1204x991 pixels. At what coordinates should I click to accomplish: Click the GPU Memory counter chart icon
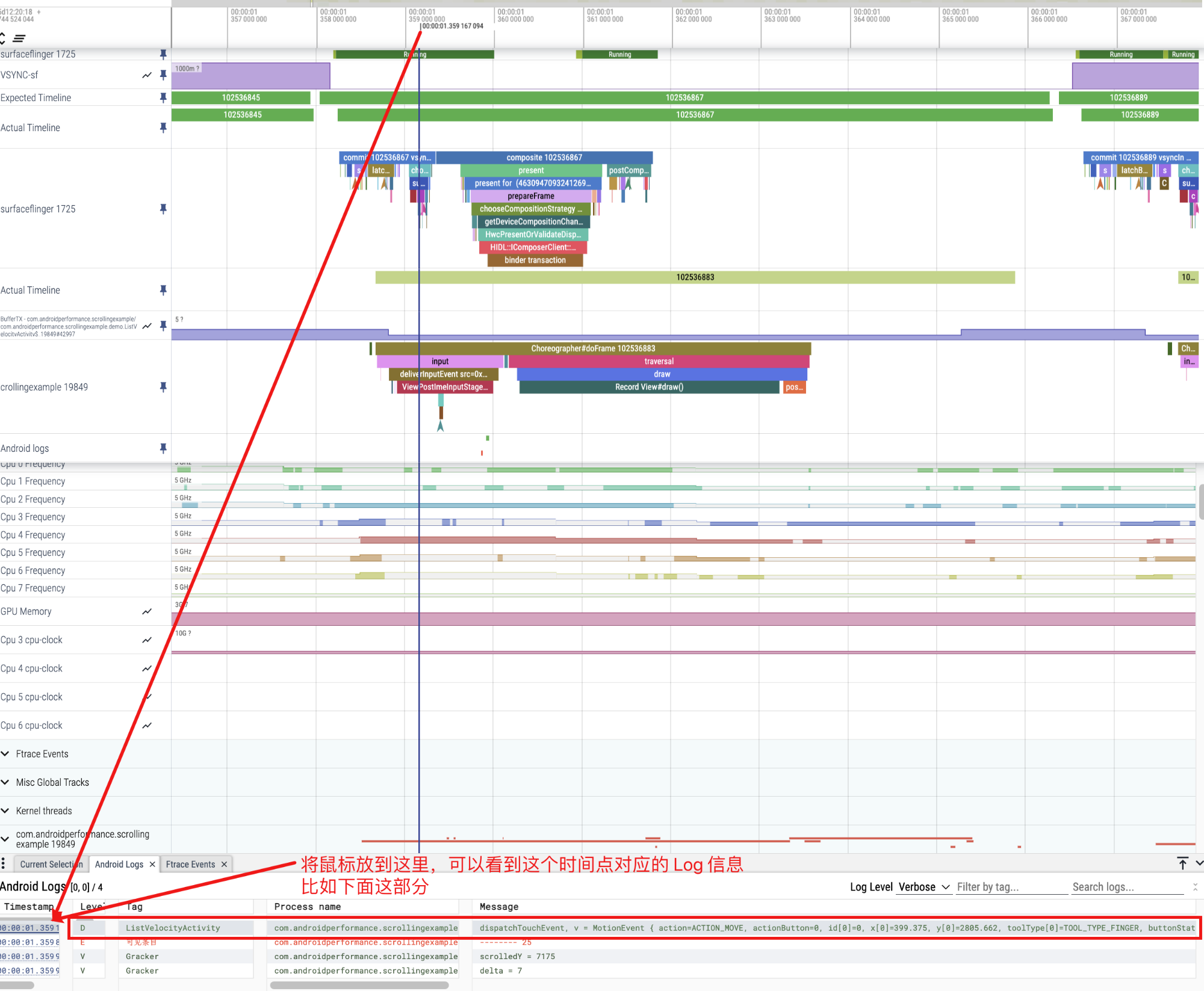[147, 611]
